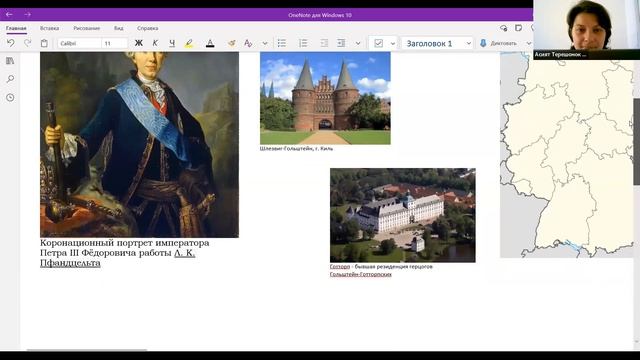Expand more paragraph options
The width and height of the screenshot is (640, 360).
358,43
